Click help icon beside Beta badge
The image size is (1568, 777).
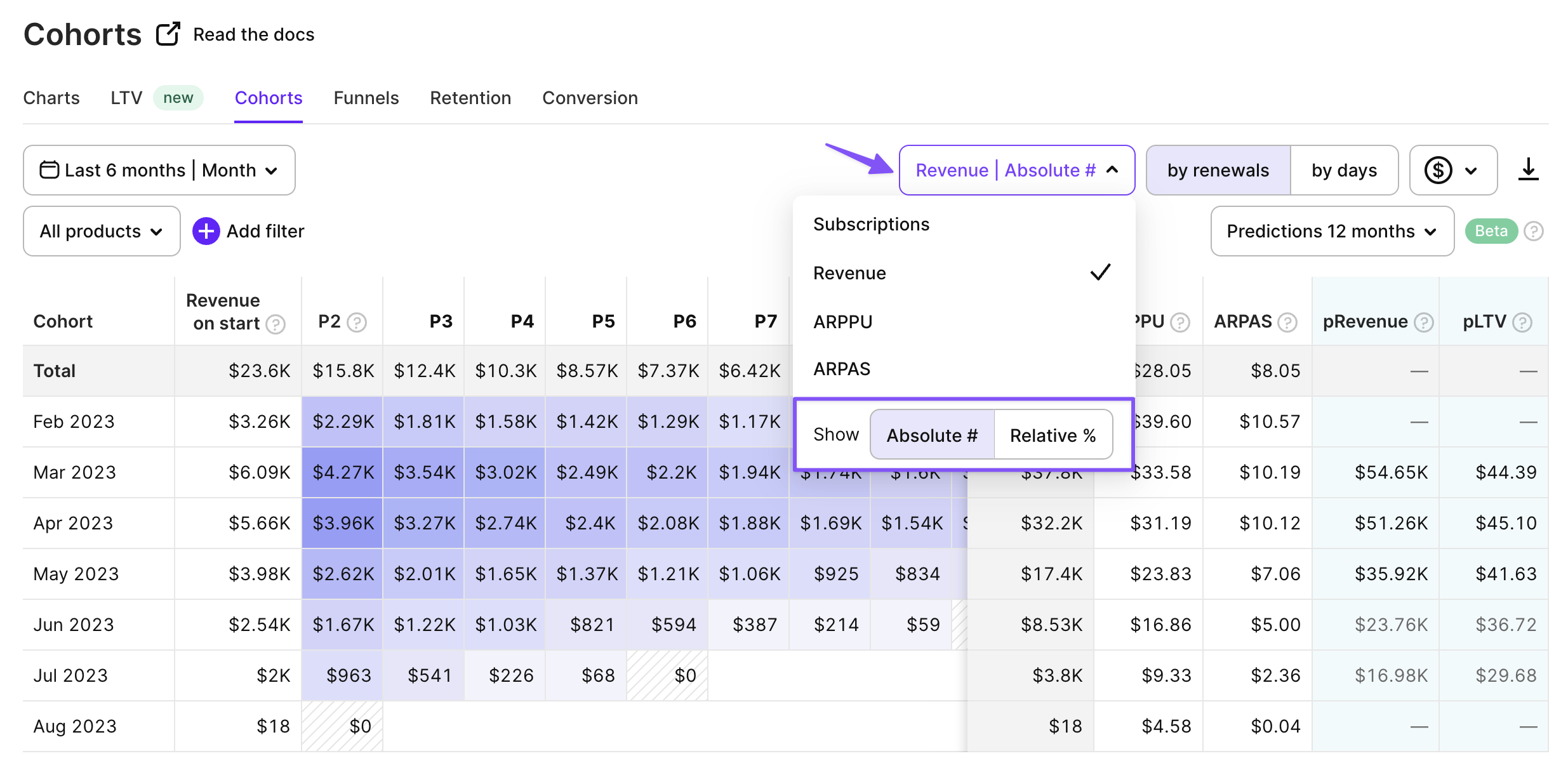(1534, 231)
